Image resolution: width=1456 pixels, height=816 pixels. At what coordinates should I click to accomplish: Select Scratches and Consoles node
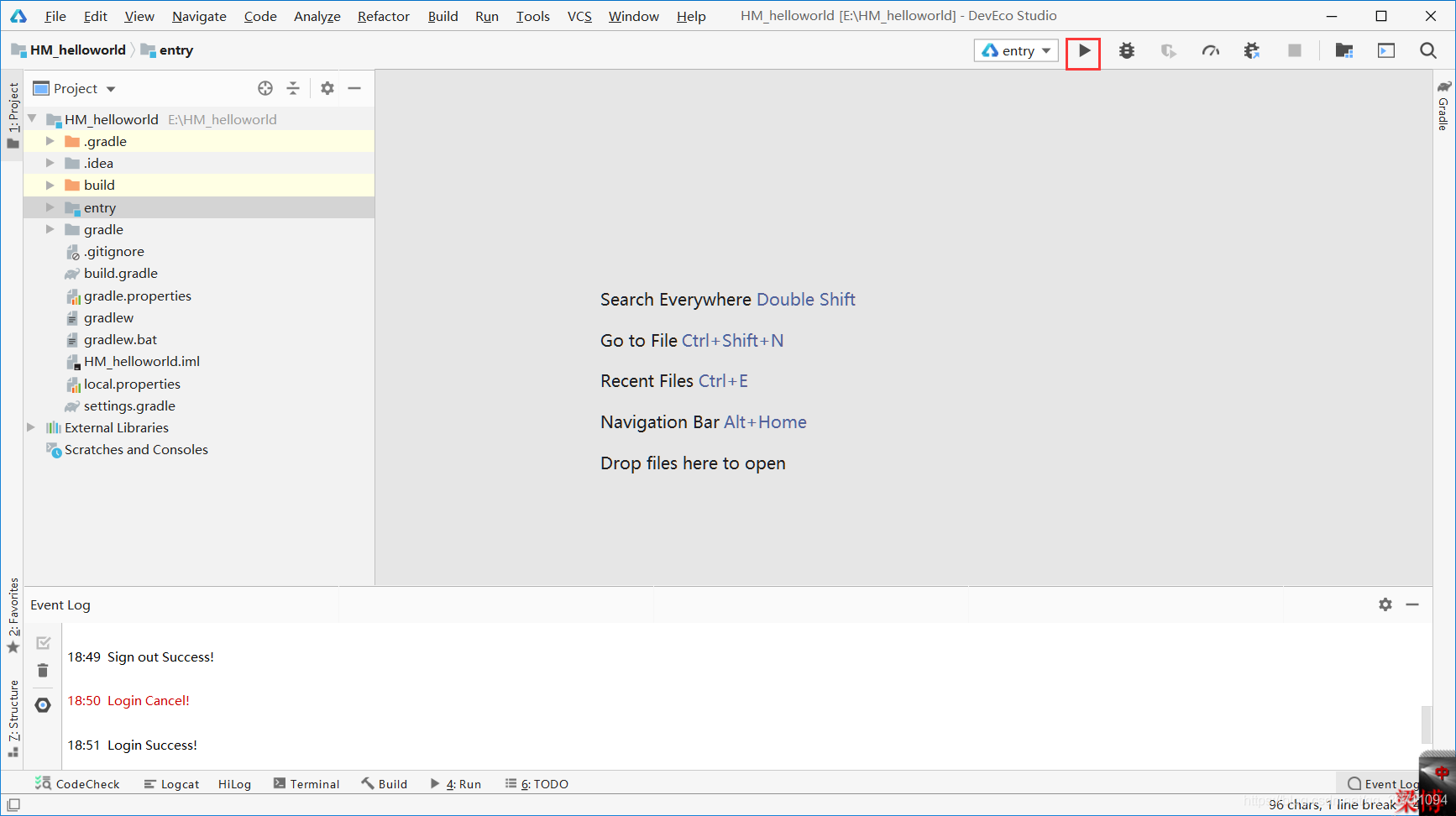coord(136,449)
